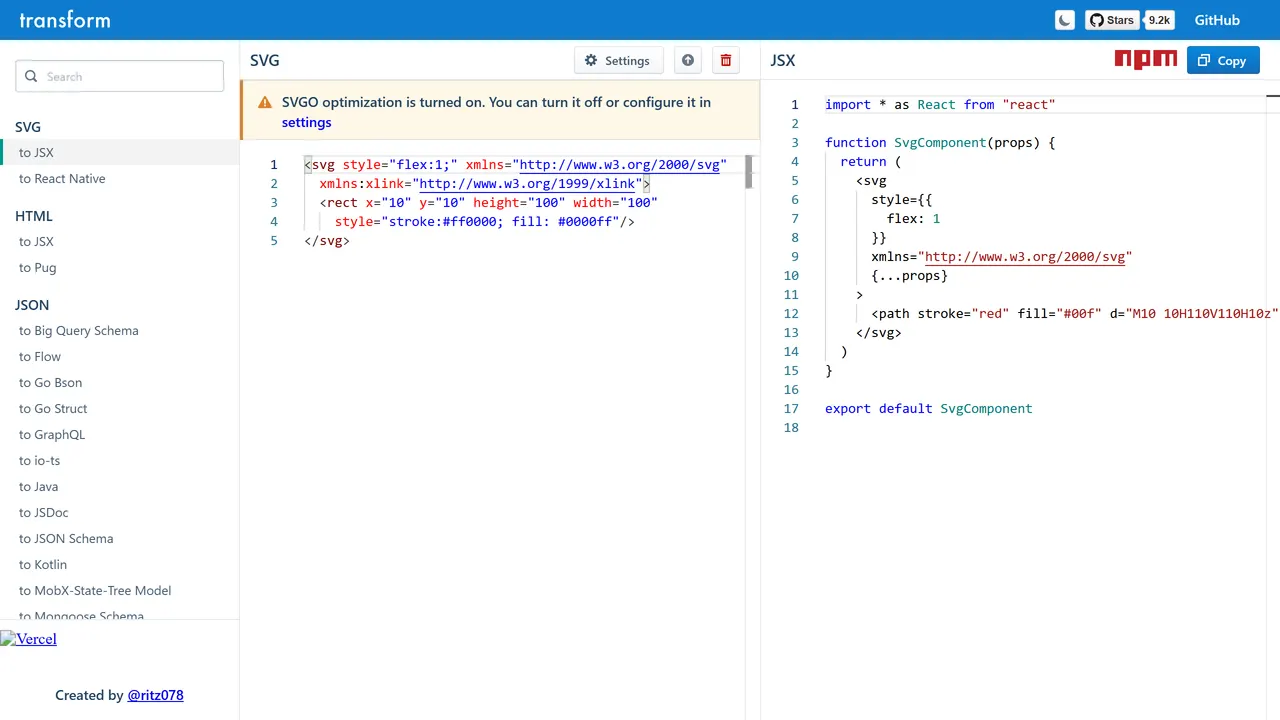Open the 'to JSON Schema' converter
The width and height of the screenshot is (1280, 720).
tap(120, 538)
